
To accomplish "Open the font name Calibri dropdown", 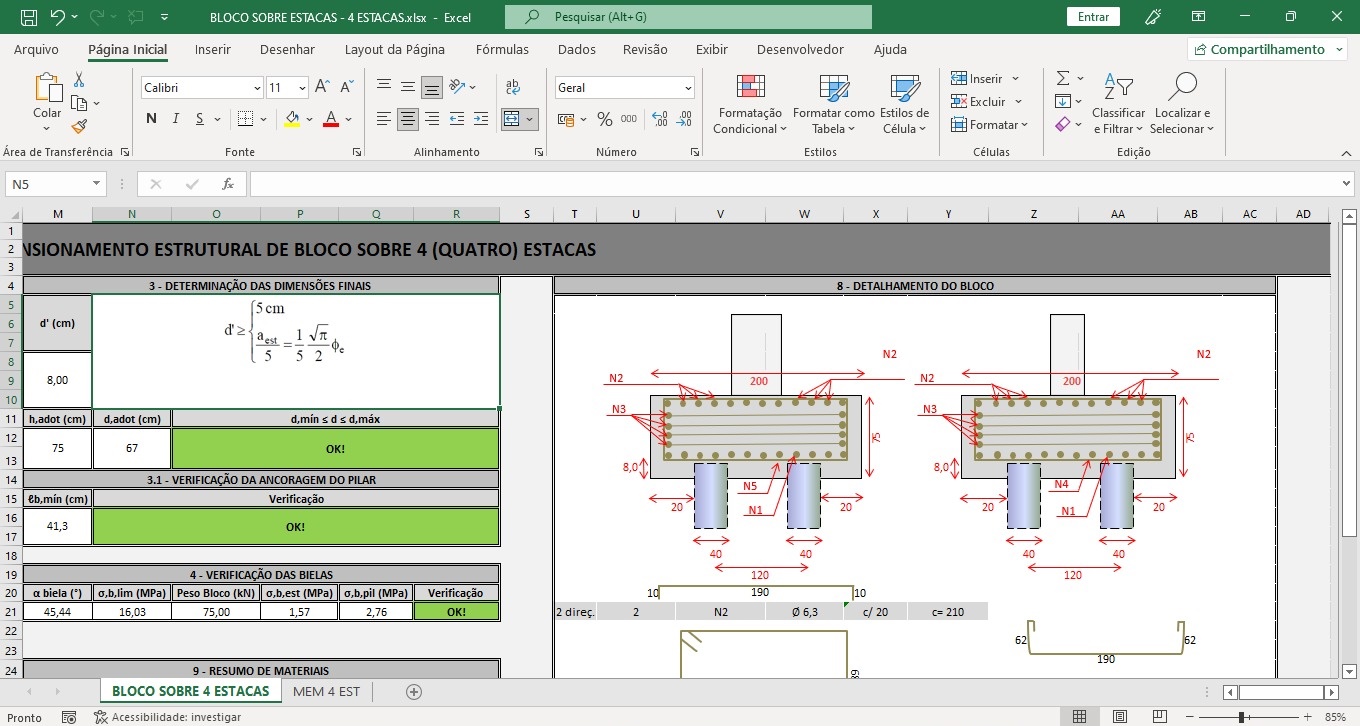I will [257, 88].
